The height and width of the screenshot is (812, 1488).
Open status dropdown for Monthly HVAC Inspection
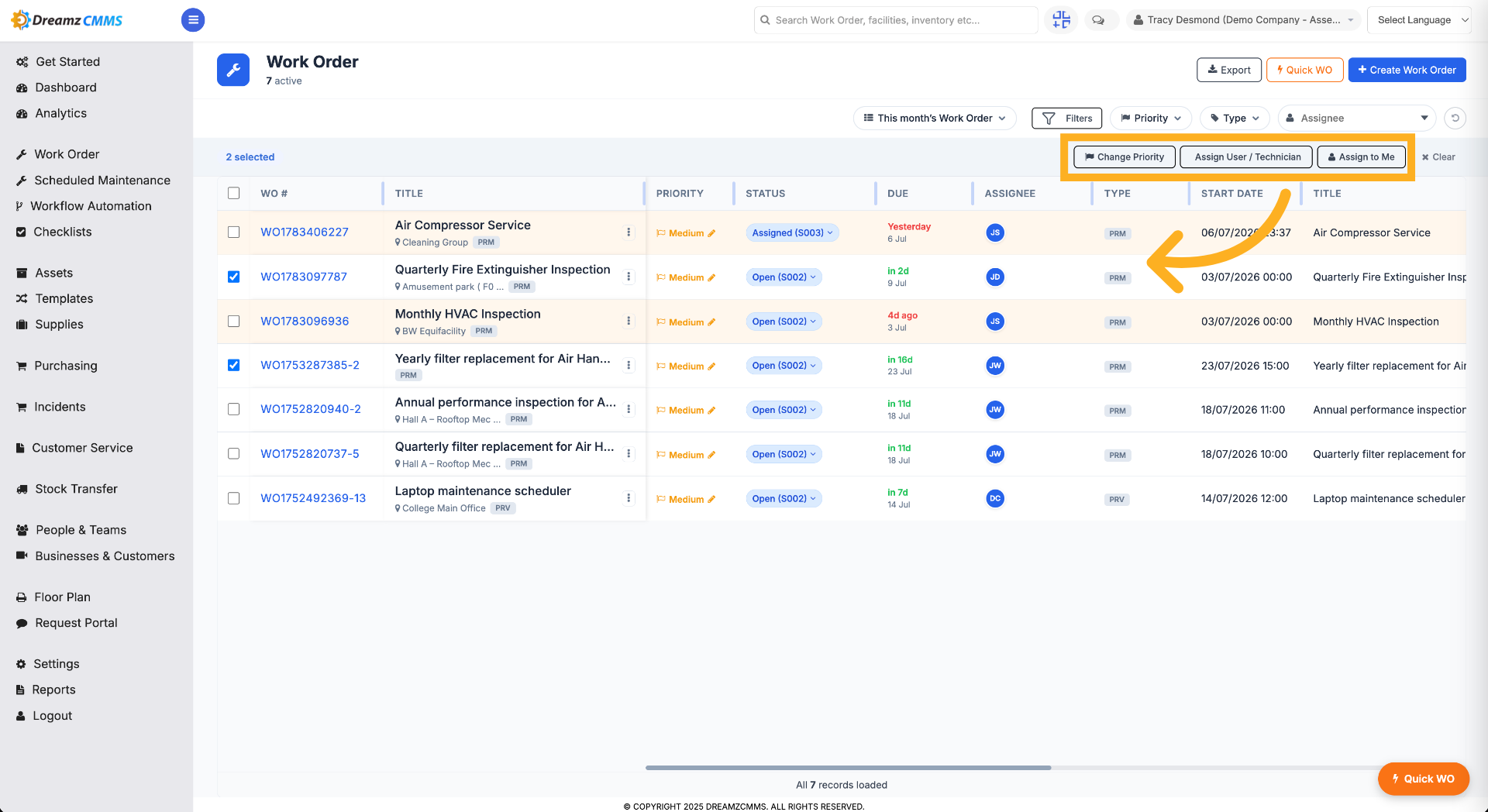(x=784, y=322)
